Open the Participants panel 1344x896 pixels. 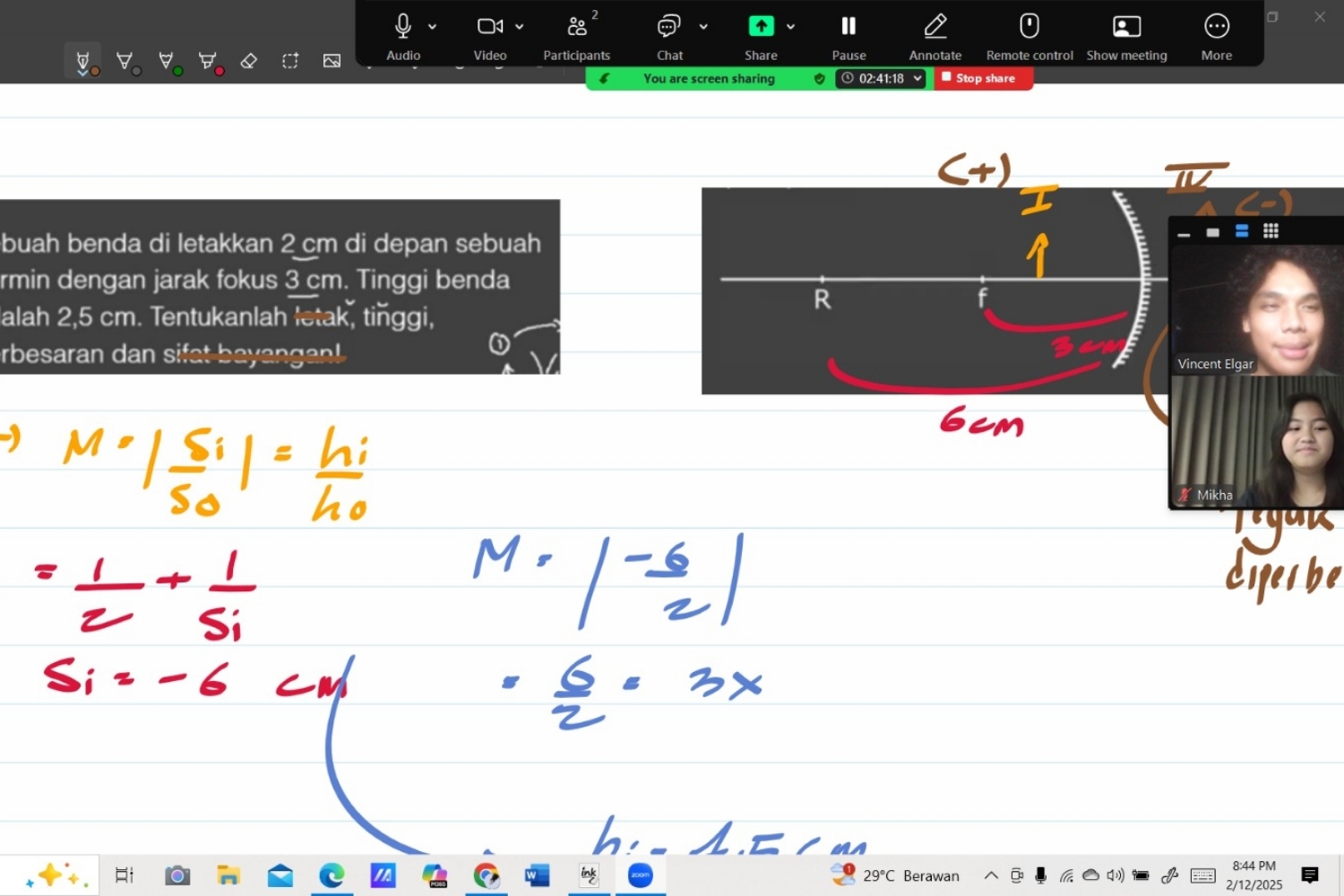(577, 36)
